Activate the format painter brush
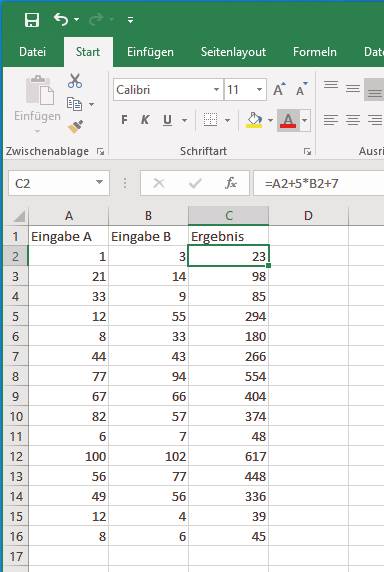 [75, 127]
